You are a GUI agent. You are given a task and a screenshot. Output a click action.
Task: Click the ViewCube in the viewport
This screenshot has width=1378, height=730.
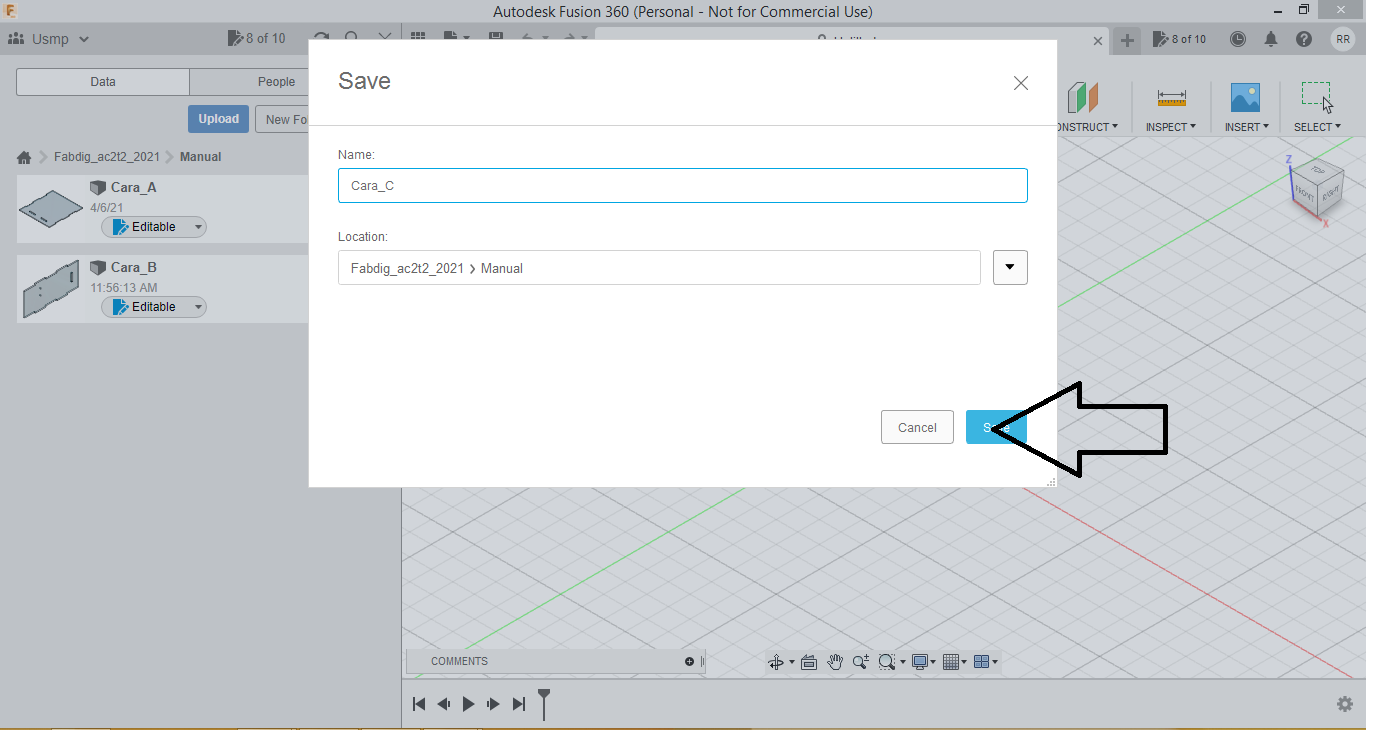pyautogui.click(x=1316, y=188)
